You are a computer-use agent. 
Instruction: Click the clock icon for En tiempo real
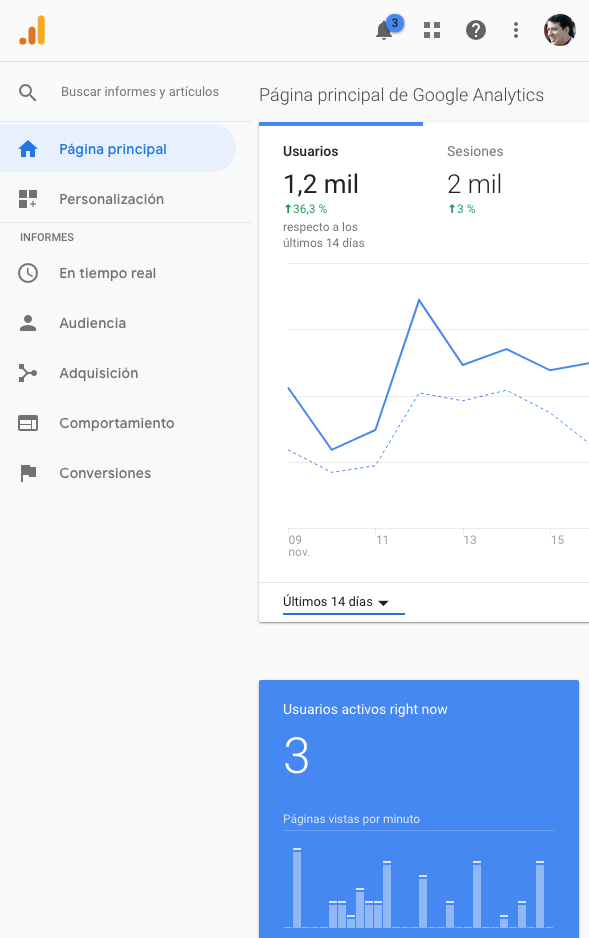[28, 273]
